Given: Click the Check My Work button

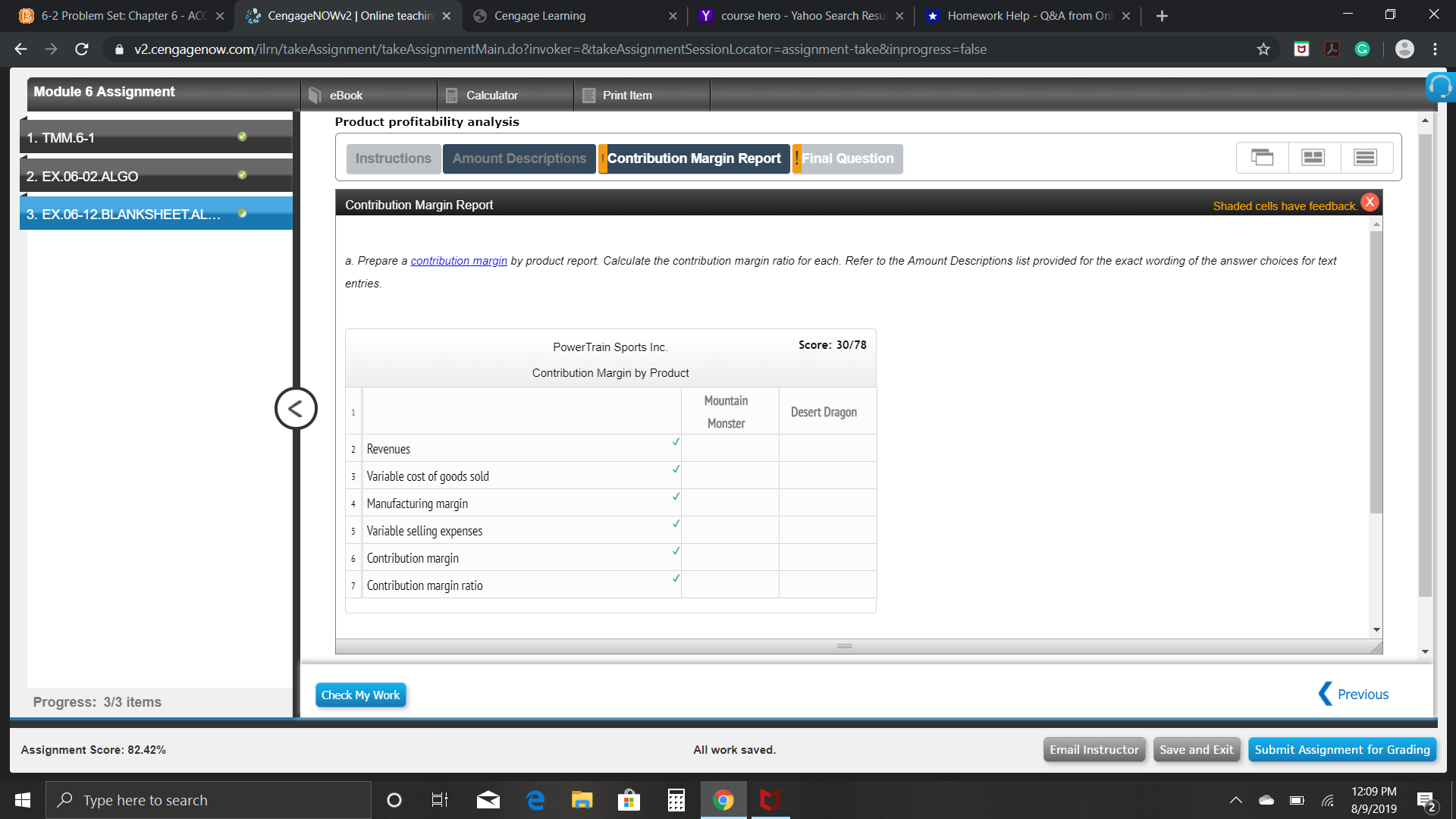Looking at the screenshot, I should click(x=360, y=695).
